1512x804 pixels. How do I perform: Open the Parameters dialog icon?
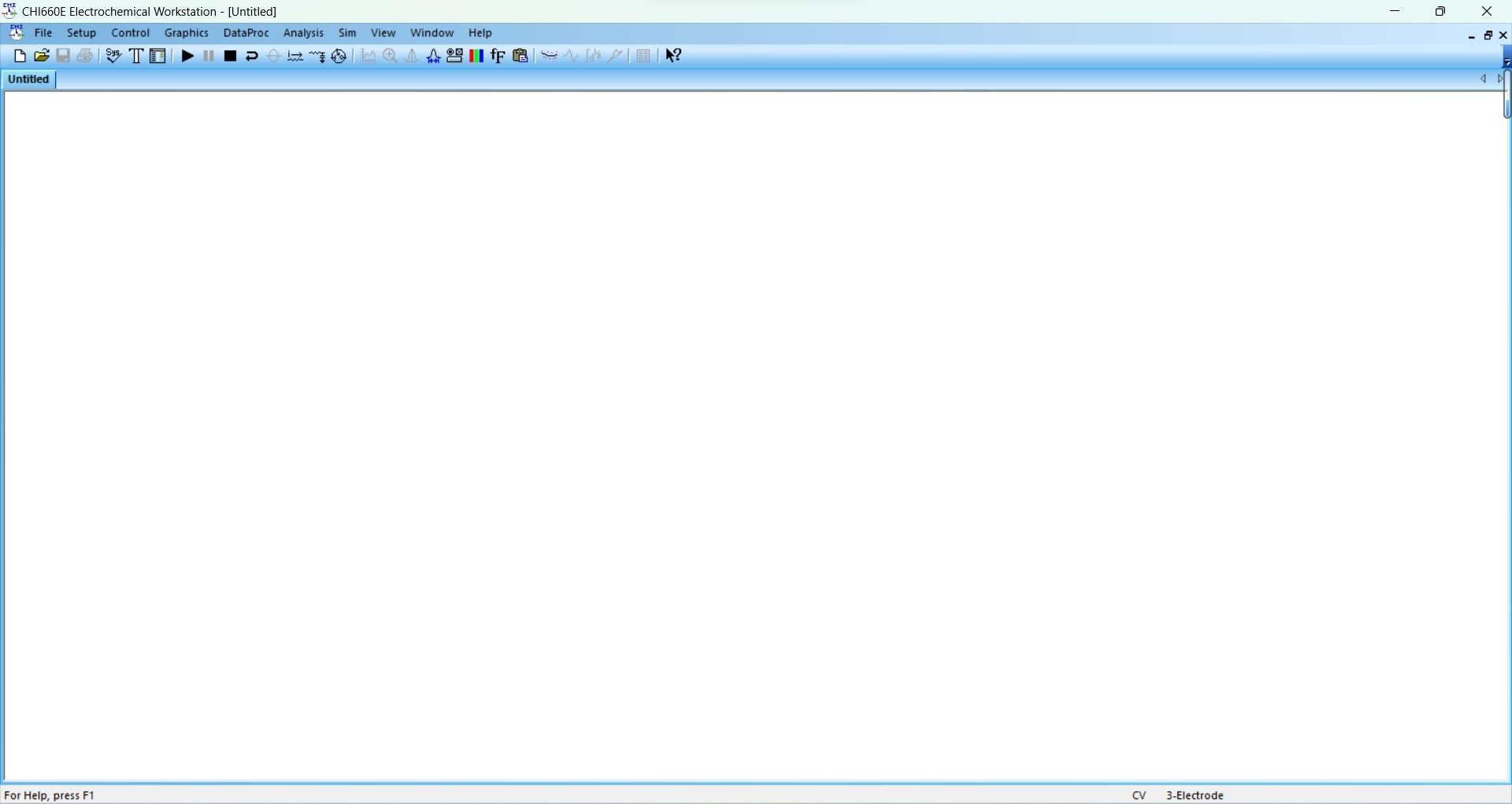158,56
